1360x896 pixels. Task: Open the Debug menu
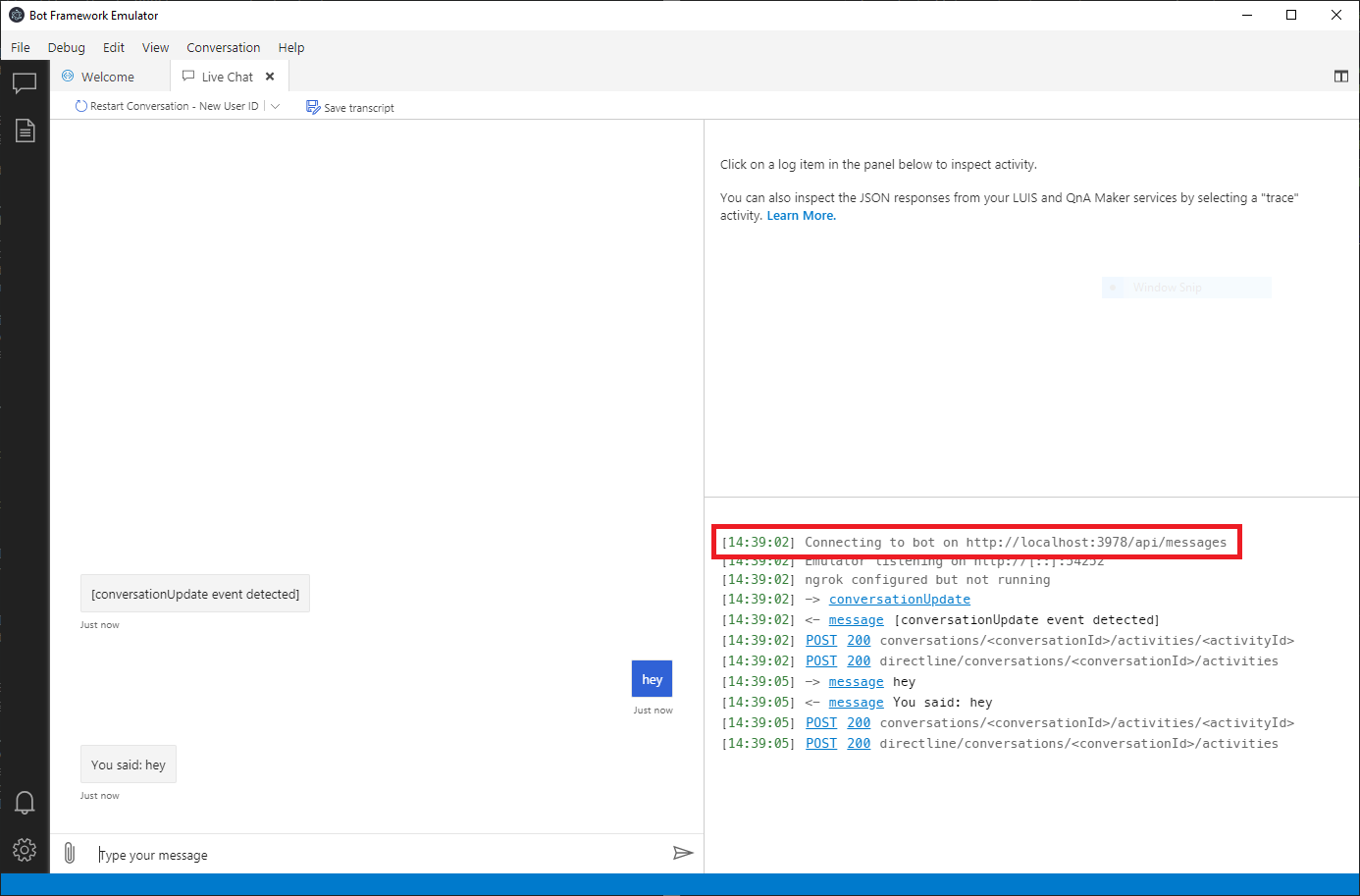click(67, 47)
